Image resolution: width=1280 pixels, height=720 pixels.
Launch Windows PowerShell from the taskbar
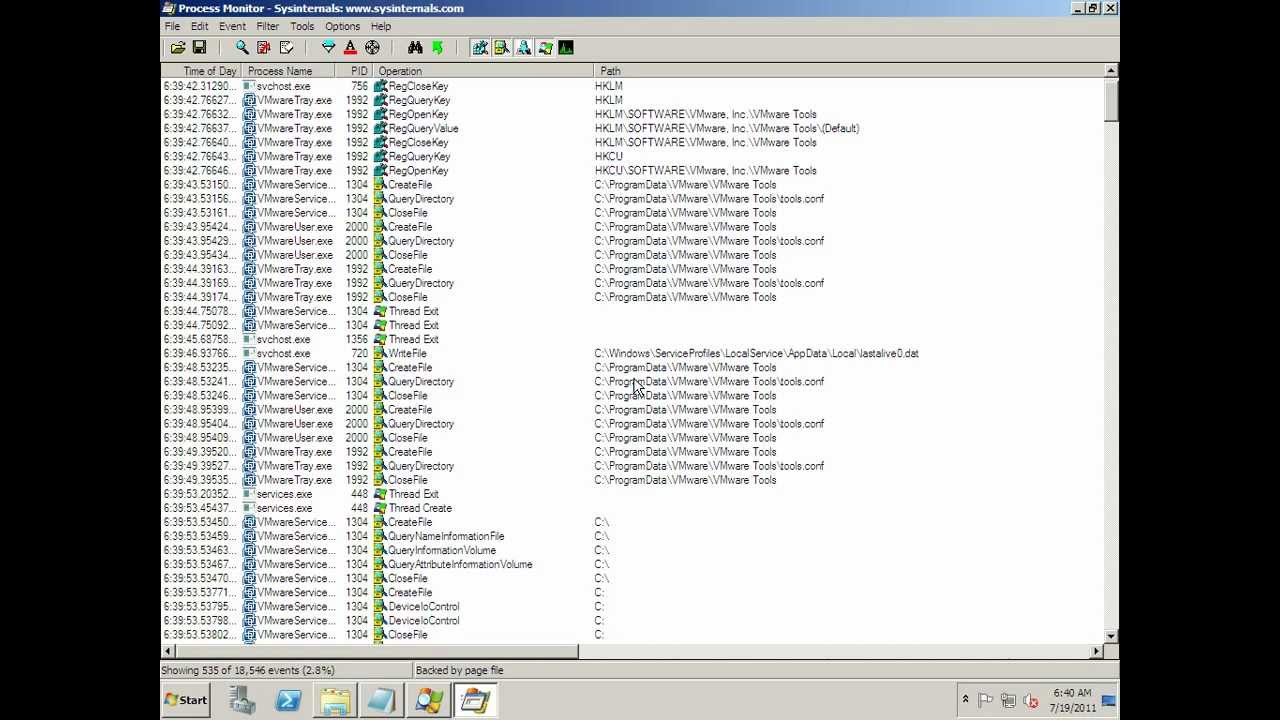click(x=288, y=700)
